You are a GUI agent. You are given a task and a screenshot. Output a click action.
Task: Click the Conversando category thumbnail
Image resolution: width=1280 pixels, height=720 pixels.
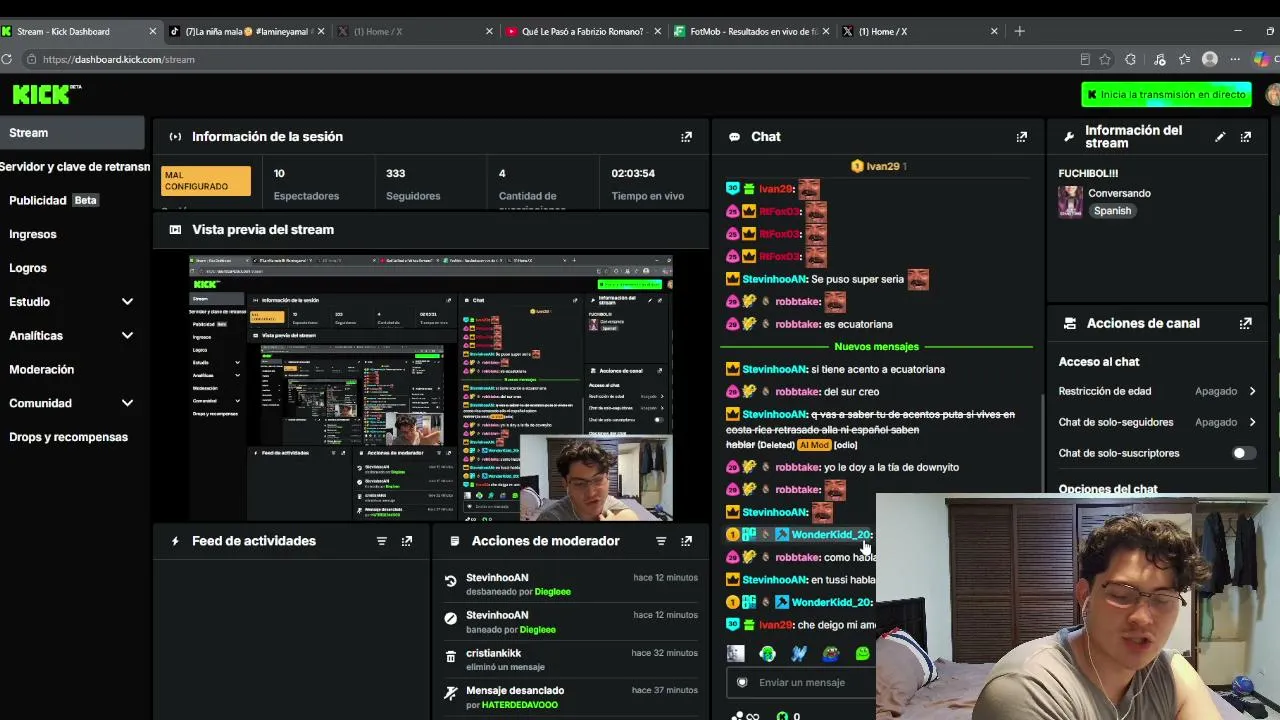[1070, 201]
